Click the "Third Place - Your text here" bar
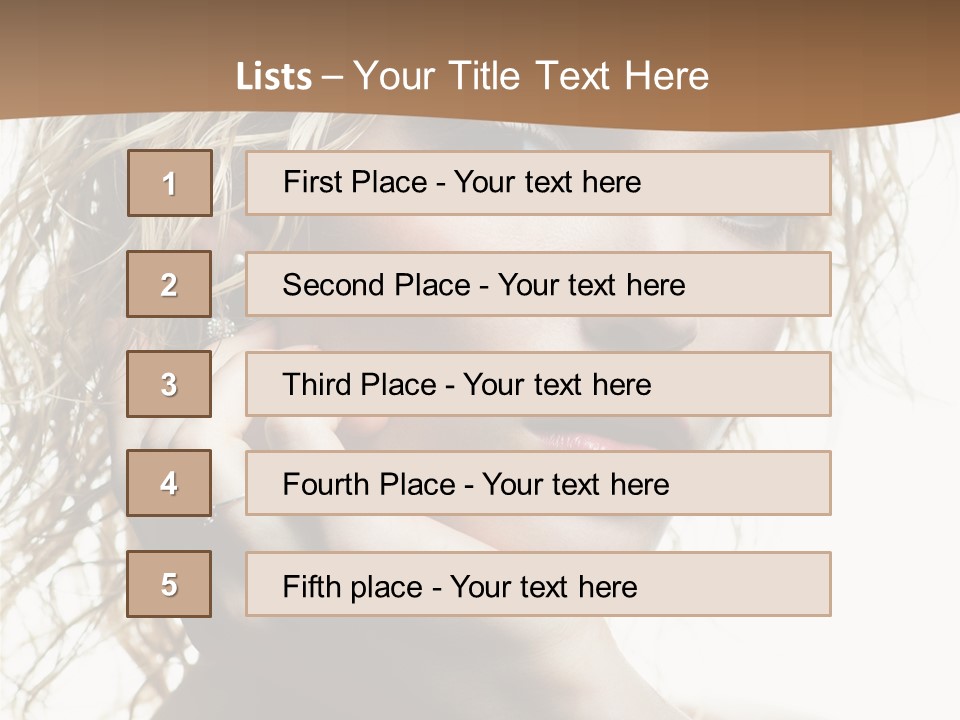 [x=538, y=385]
